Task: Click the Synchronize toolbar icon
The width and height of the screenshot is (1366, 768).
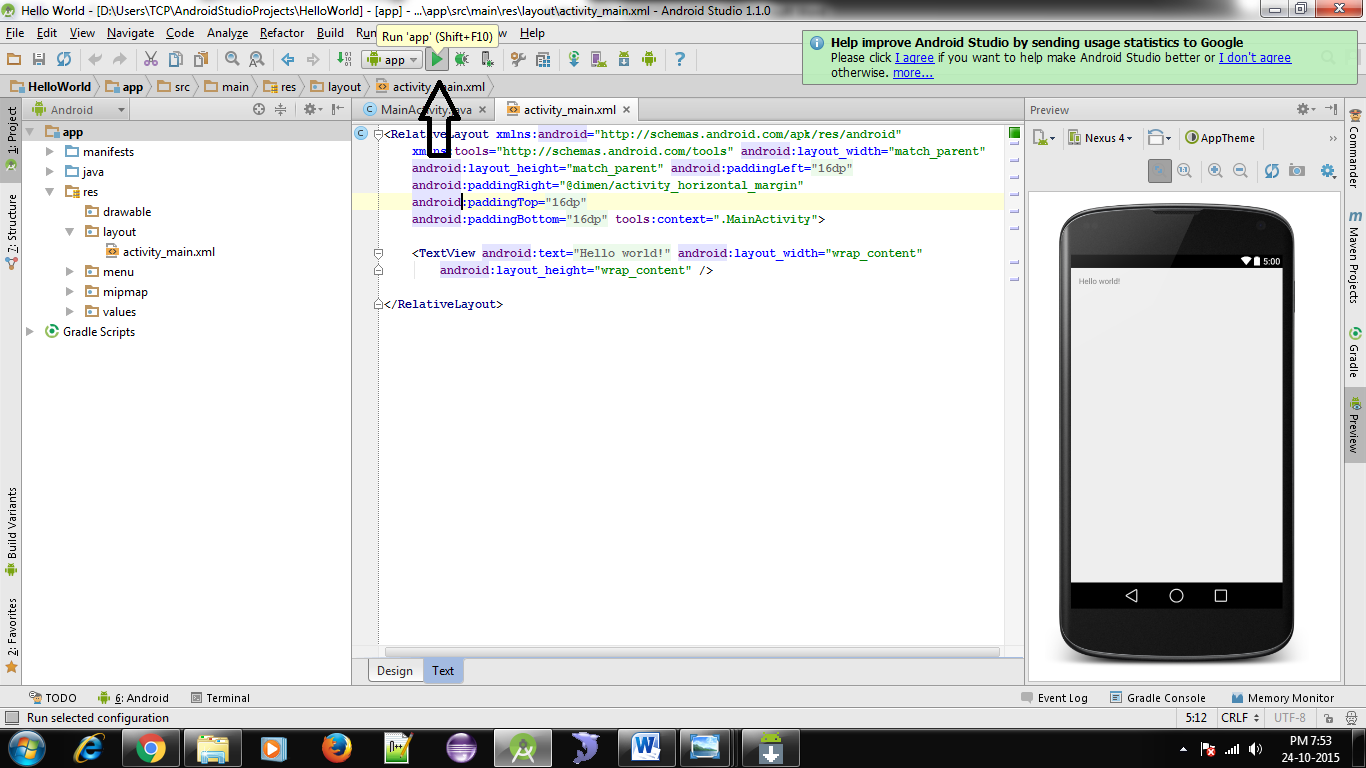Action: click(x=64, y=60)
